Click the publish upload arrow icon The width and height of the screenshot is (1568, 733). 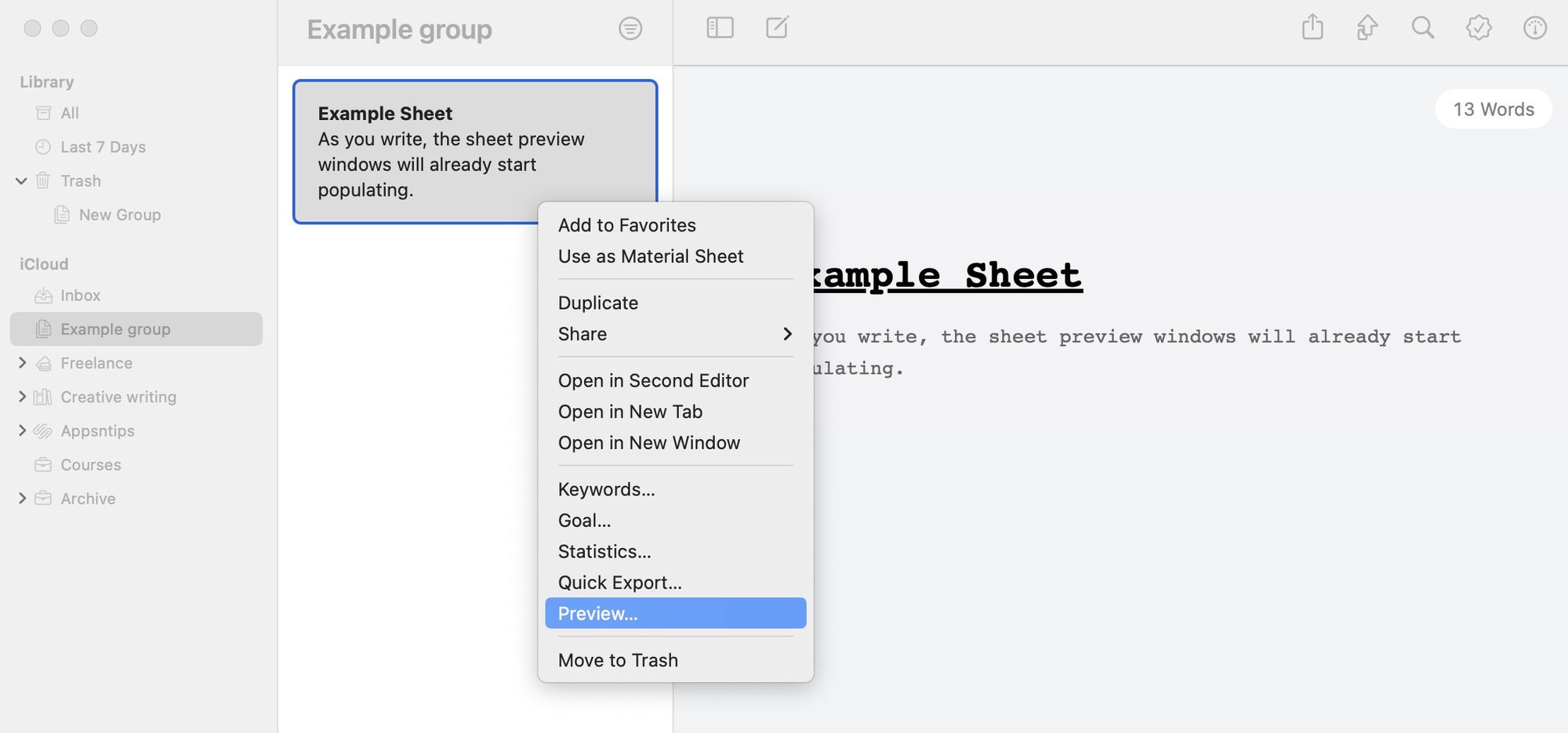[1367, 28]
